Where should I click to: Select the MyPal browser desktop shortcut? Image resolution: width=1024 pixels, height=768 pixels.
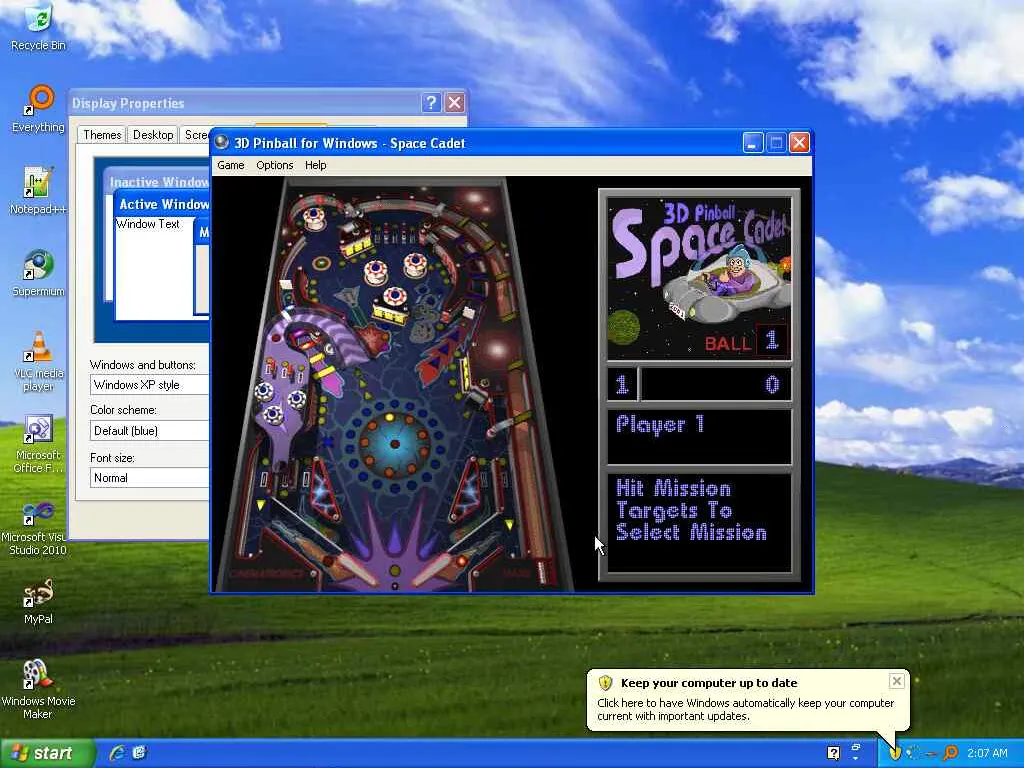[x=38, y=601]
